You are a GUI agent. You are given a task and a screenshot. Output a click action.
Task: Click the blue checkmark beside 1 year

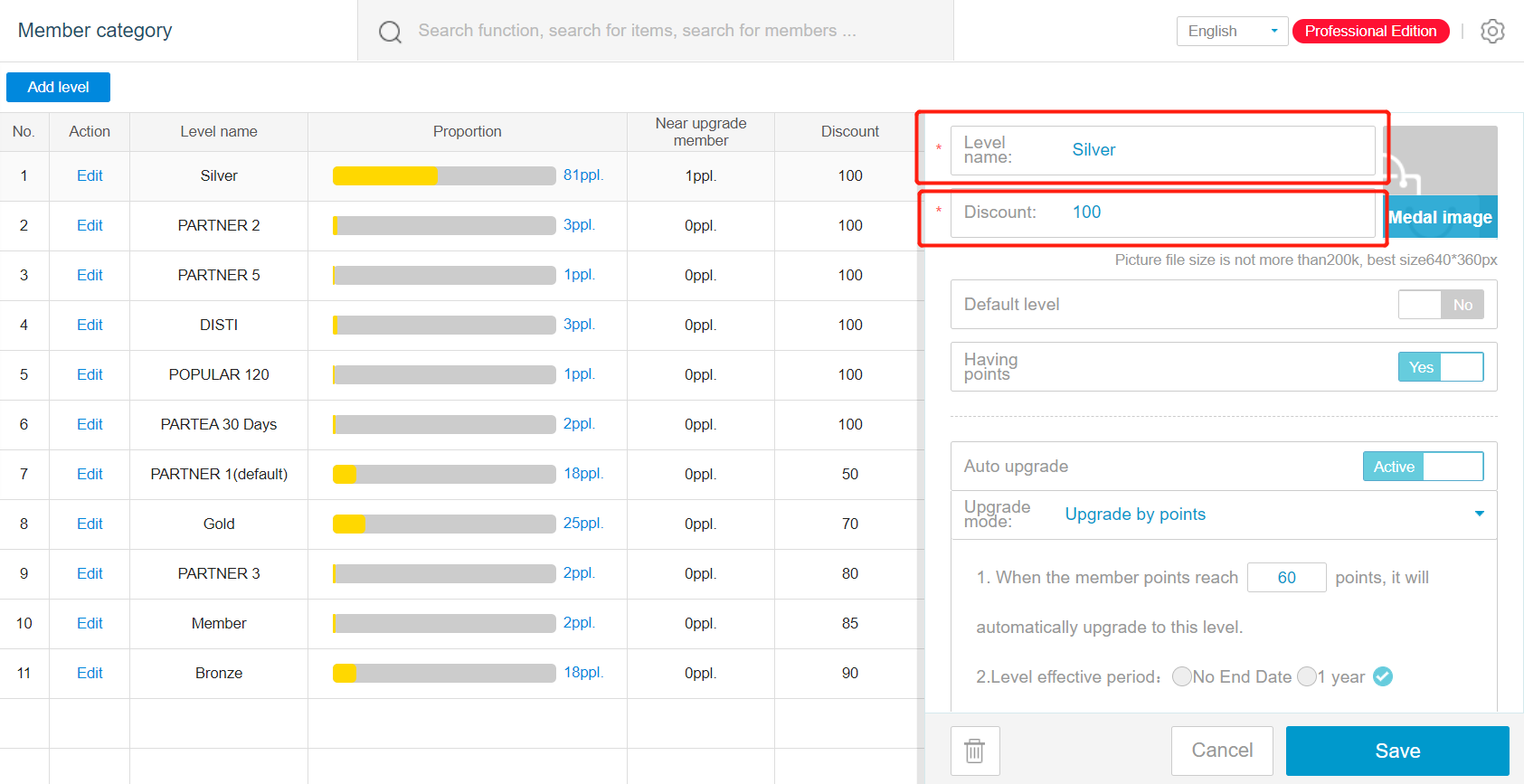pos(1383,676)
